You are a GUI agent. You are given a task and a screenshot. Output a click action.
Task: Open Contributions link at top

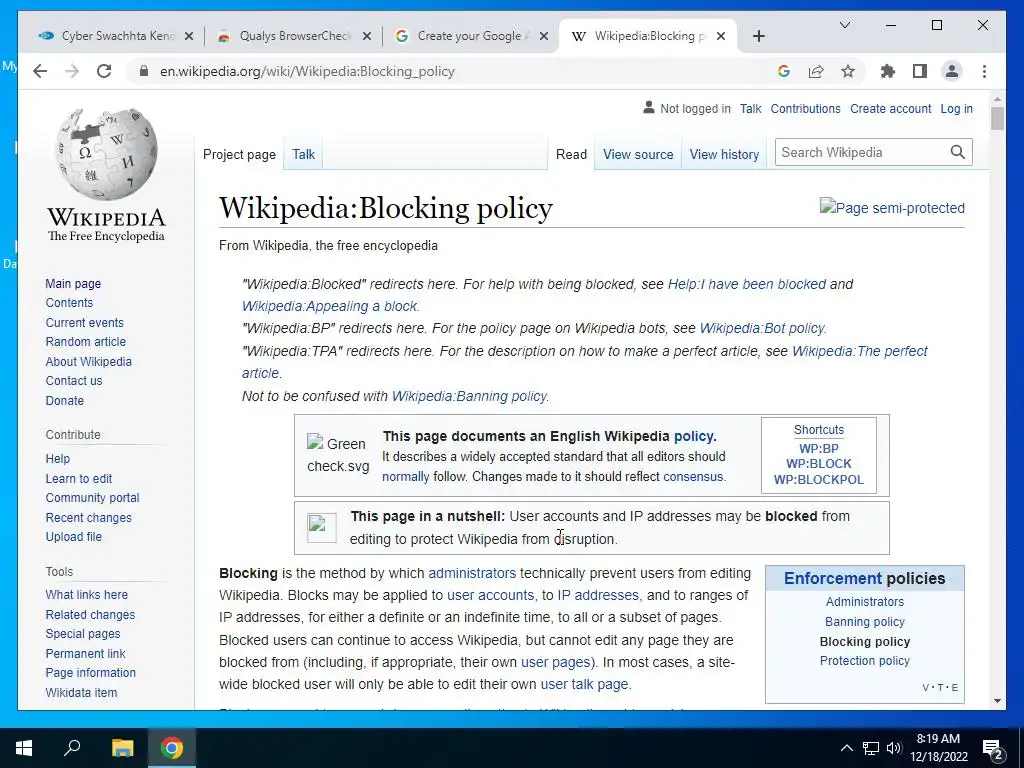click(805, 108)
